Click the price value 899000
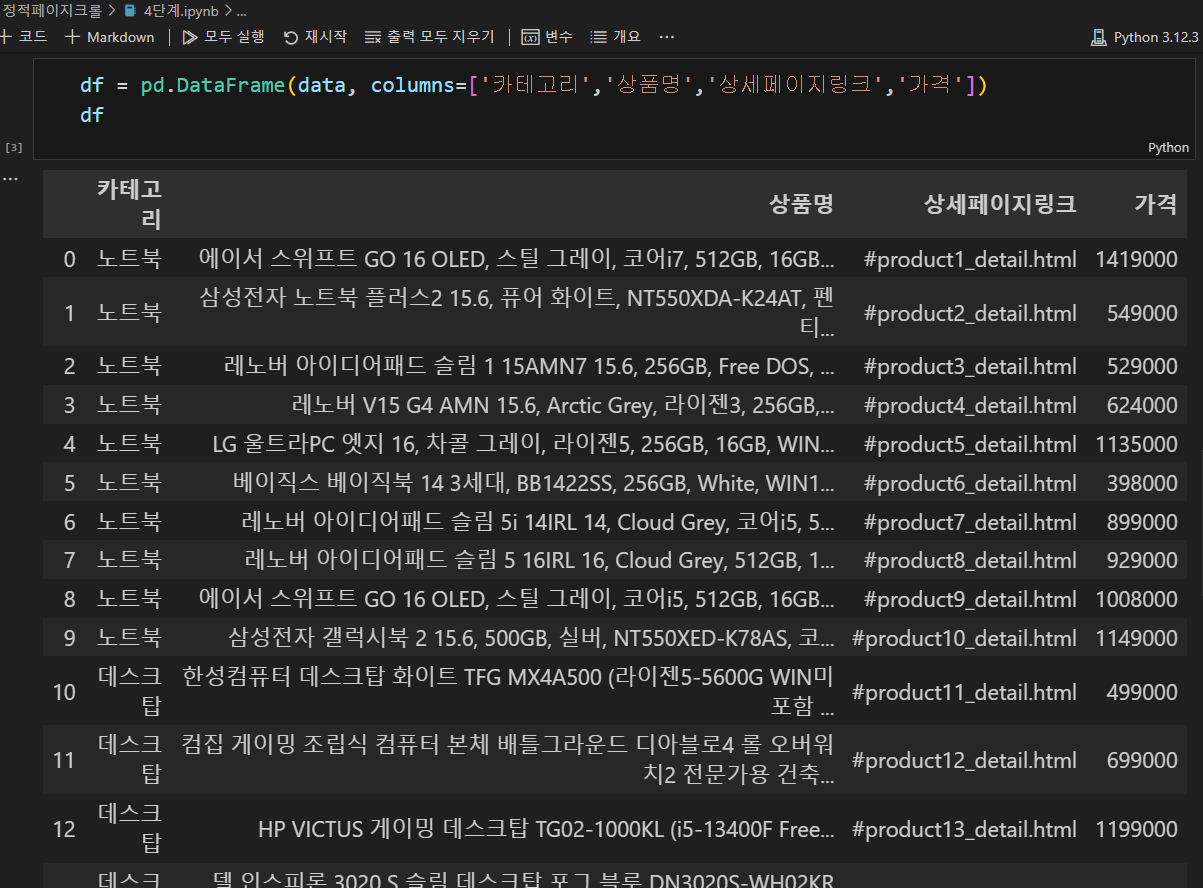 pyautogui.click(x=1142, y=522)
